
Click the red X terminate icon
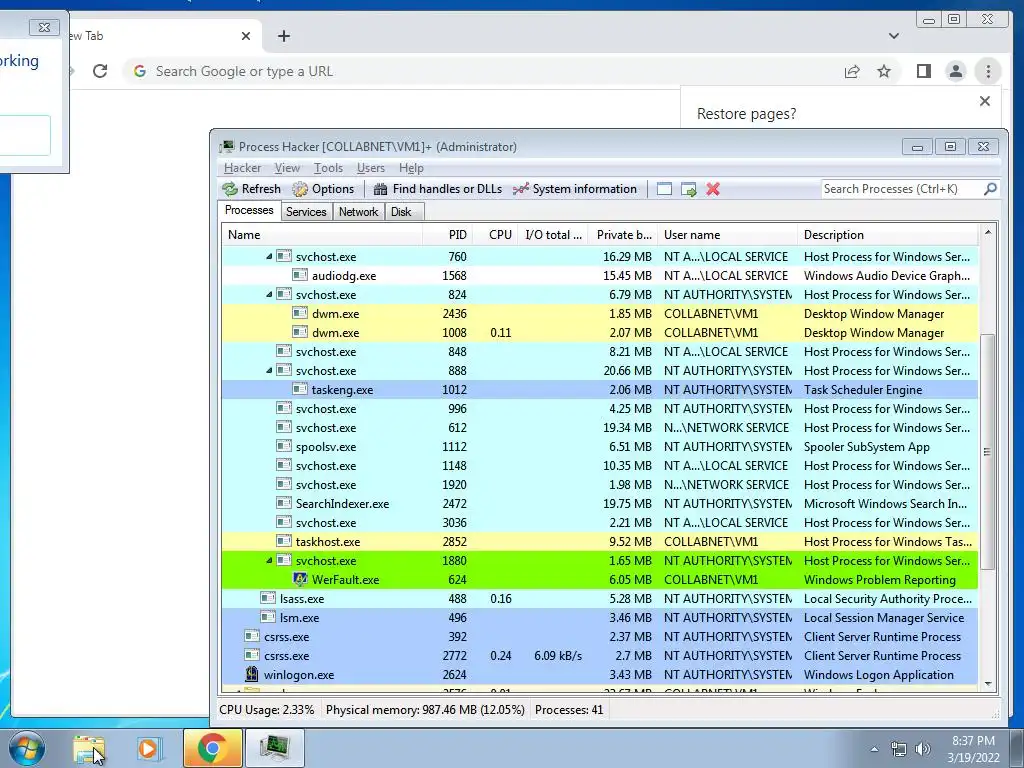[x=712, y=189]
